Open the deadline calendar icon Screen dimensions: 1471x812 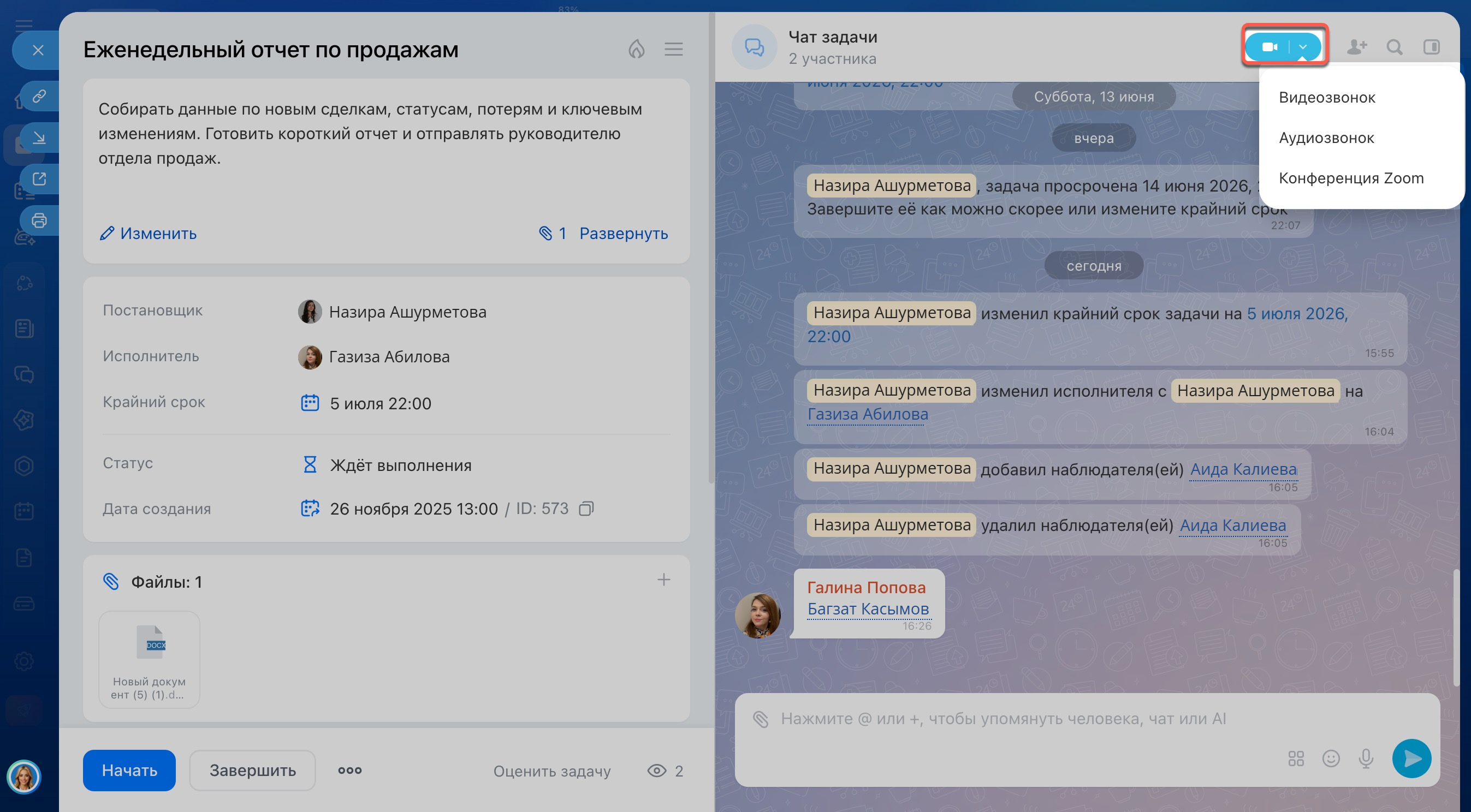310,403
